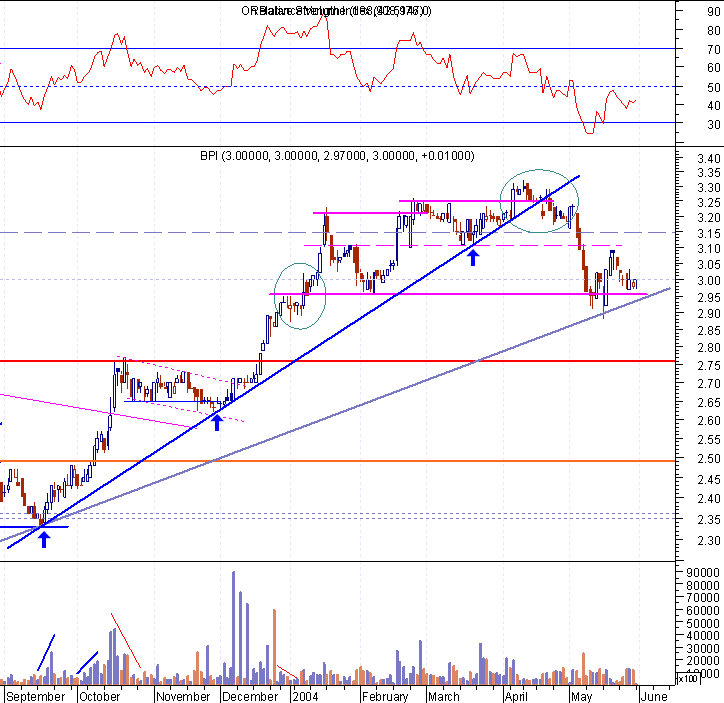Click the November month label
This screenshot has width=724, height=703.
[183, 696]
